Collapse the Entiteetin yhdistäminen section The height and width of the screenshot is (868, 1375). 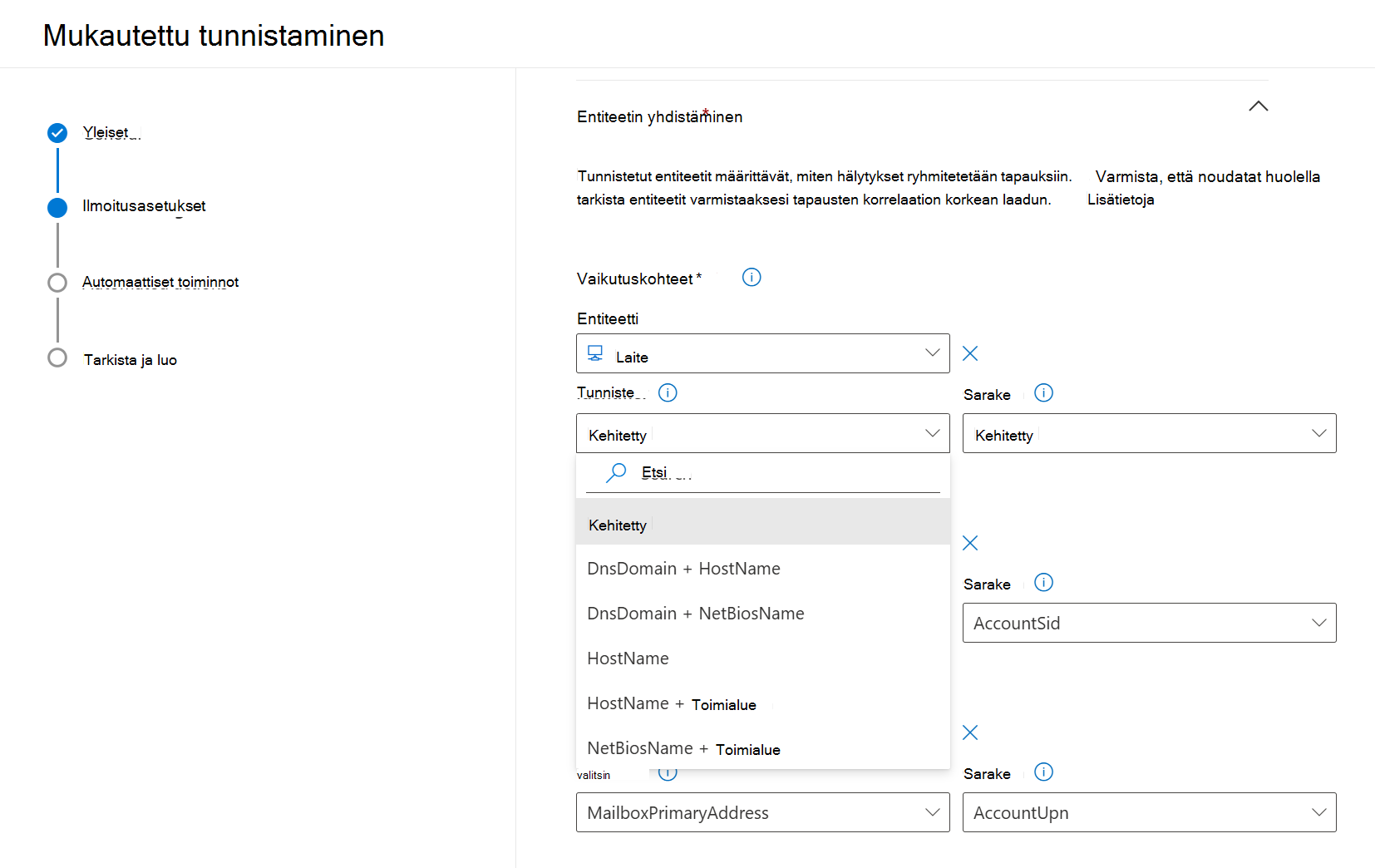coord(1258,106)
